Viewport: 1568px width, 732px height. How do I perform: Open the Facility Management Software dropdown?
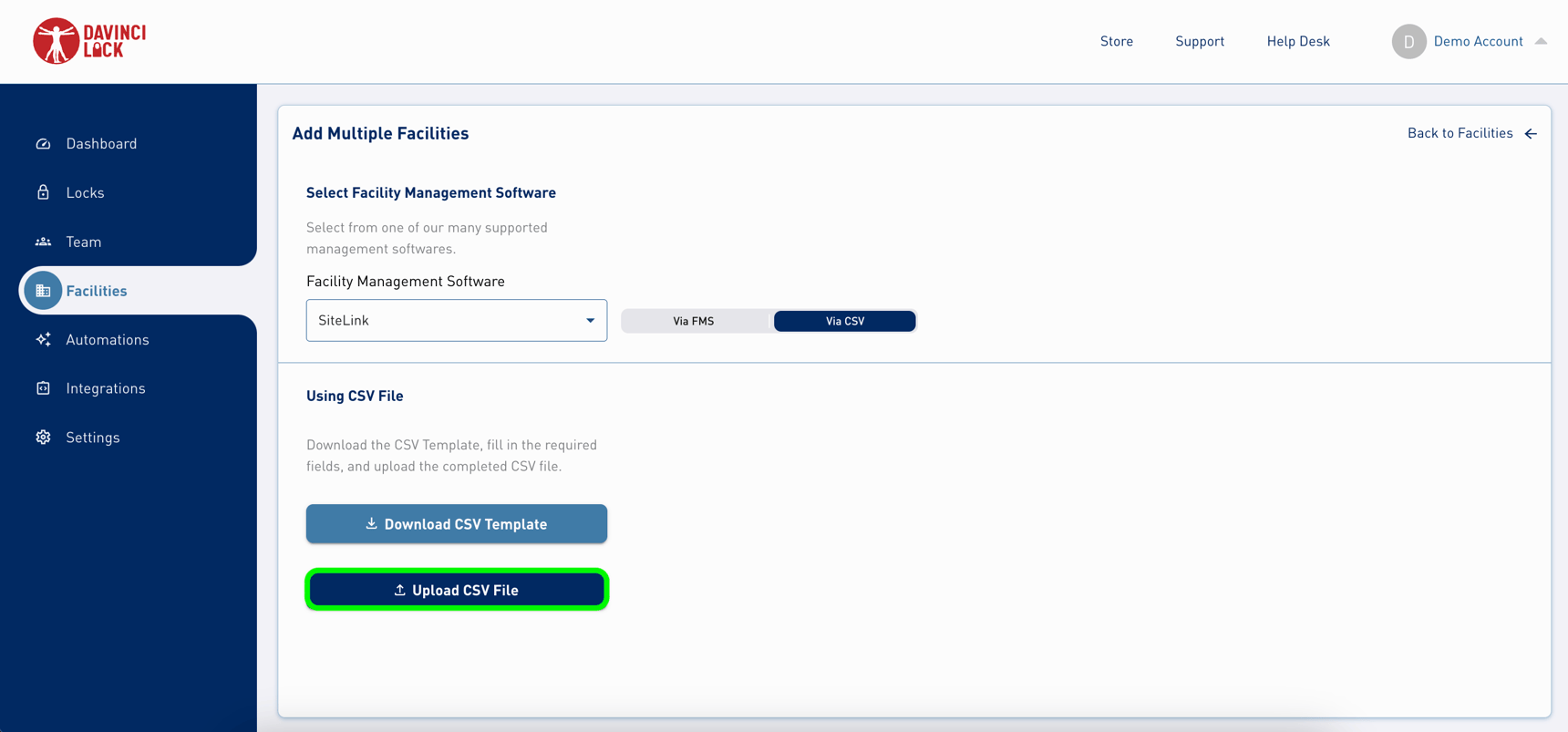(456, 321)
